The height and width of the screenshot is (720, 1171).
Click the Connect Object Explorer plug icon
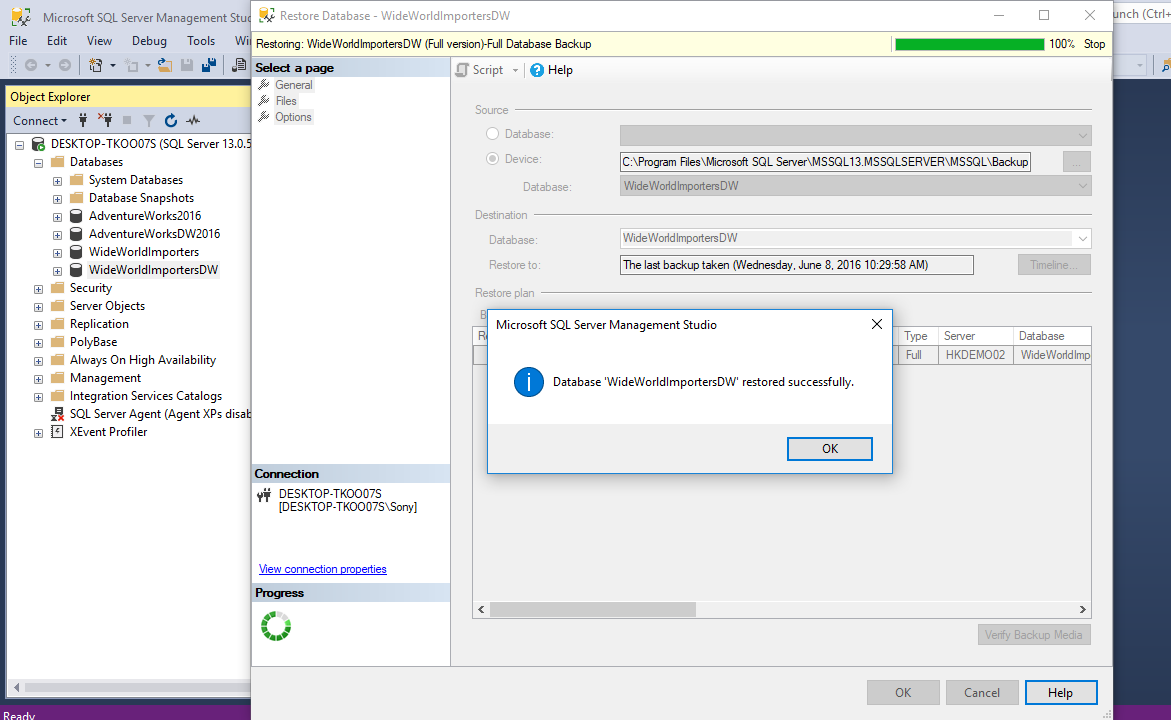[83, 120]
